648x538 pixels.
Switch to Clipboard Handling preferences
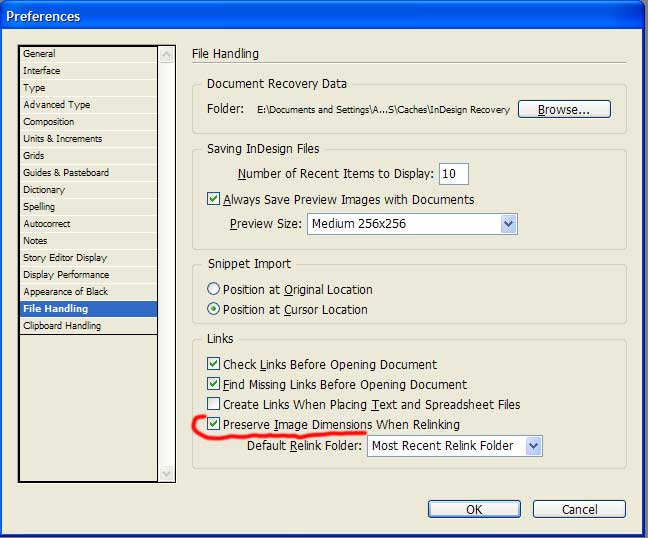(88, 325)
